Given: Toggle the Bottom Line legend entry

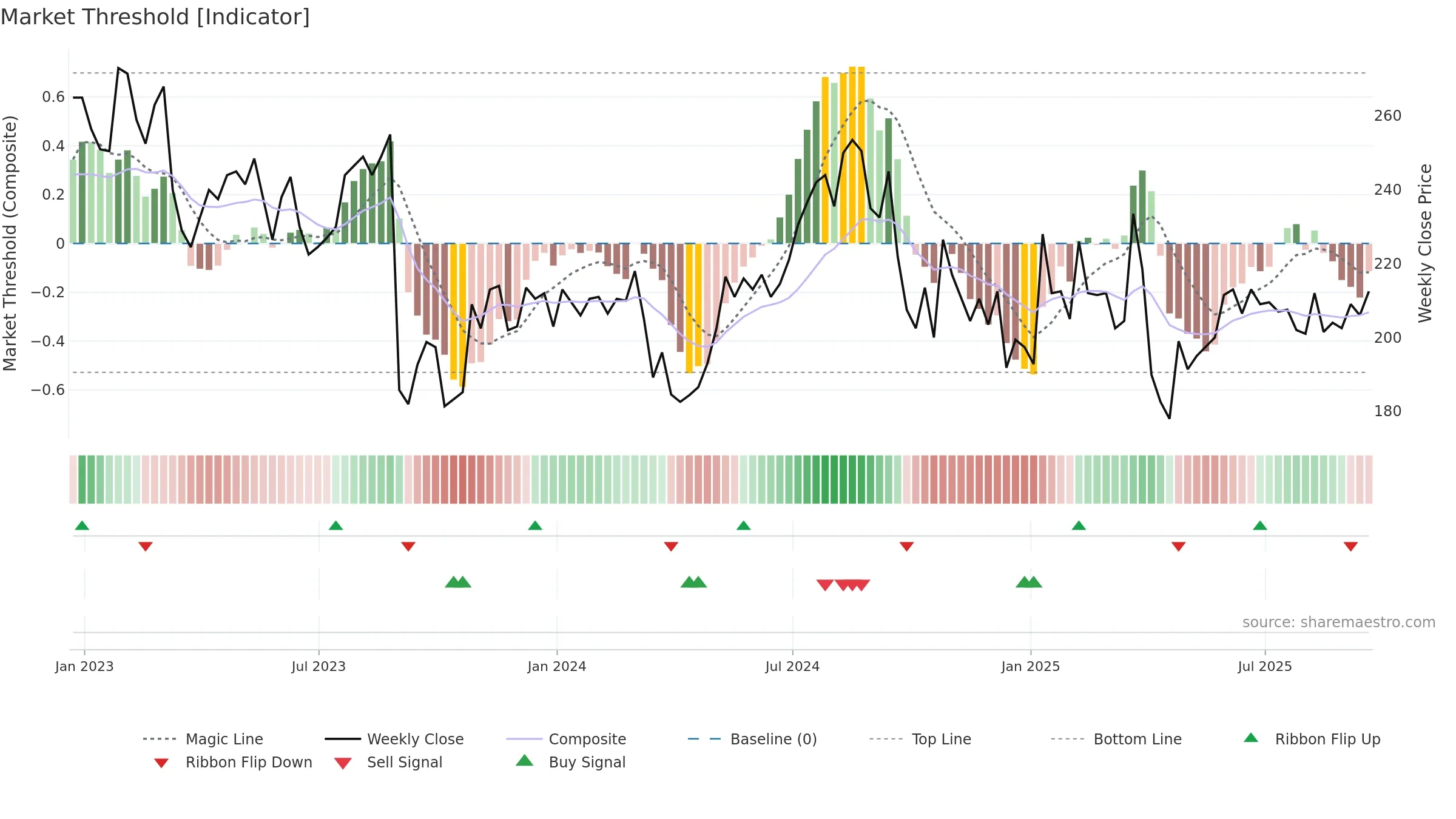Looking at the screenshot, I should [x=1116, y=739].
